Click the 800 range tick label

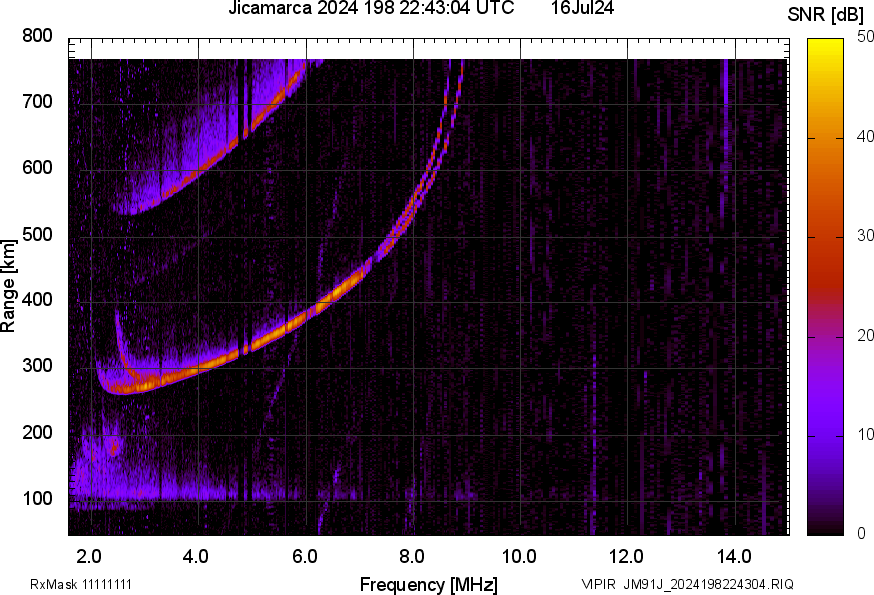37,36
